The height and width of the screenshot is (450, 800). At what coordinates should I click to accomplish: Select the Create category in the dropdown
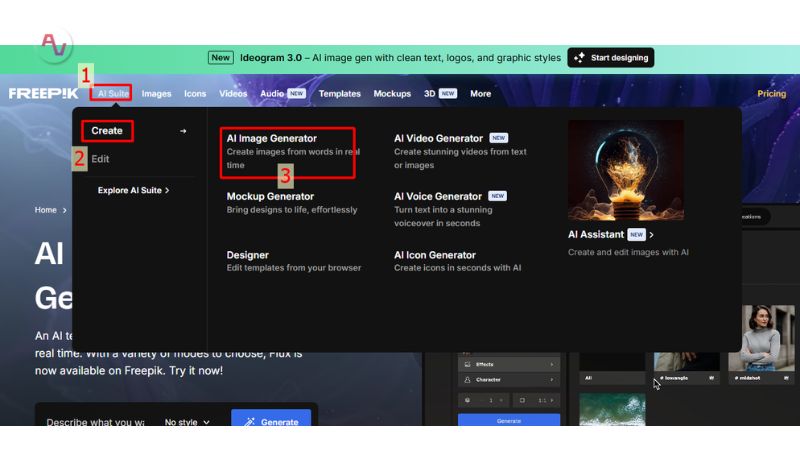point(107,131)
